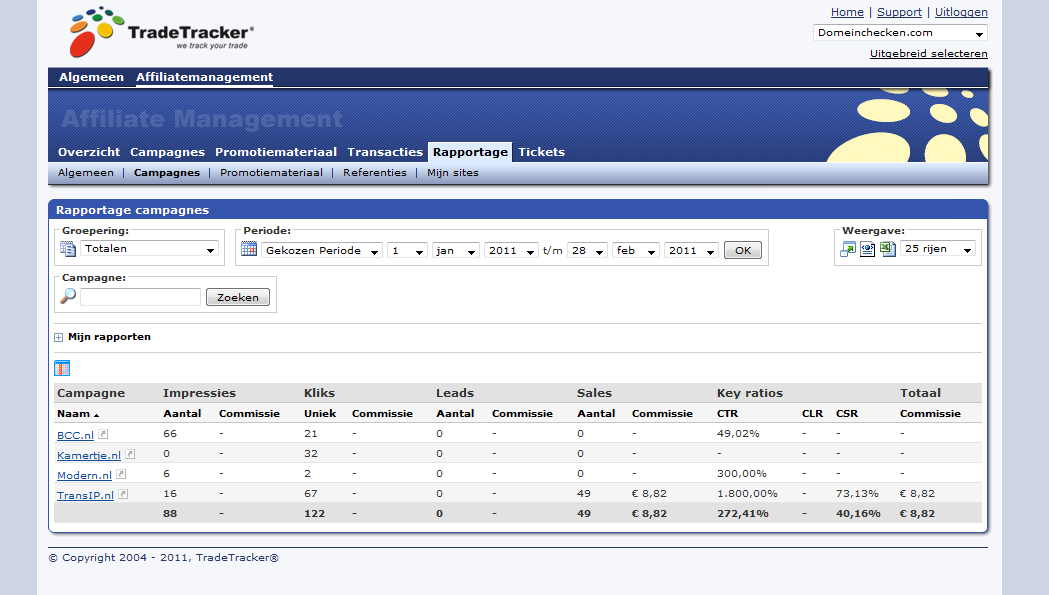Click the CTR column header
The image size is (1049, 595).
[727, 414]
